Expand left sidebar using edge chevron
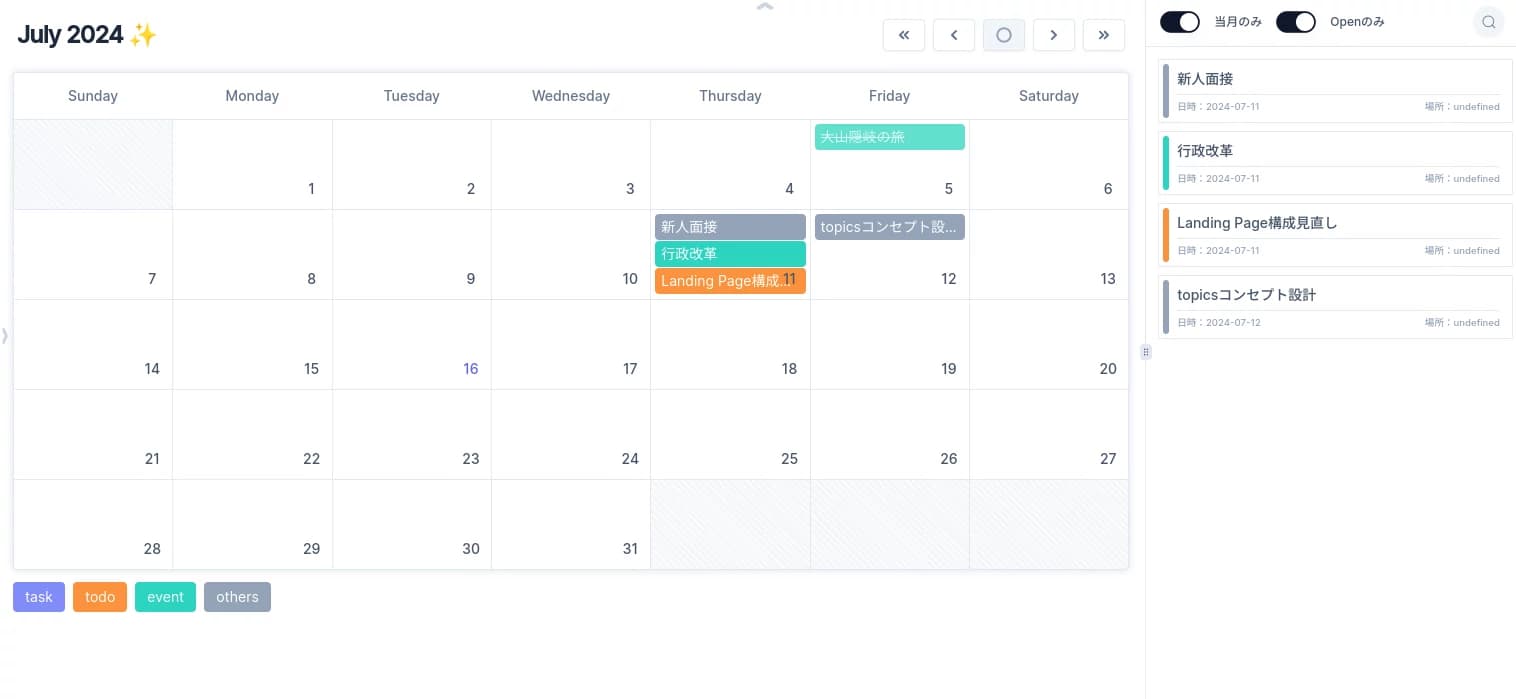The width and height of the screenshot is (1516, 699). pos(5,336)
